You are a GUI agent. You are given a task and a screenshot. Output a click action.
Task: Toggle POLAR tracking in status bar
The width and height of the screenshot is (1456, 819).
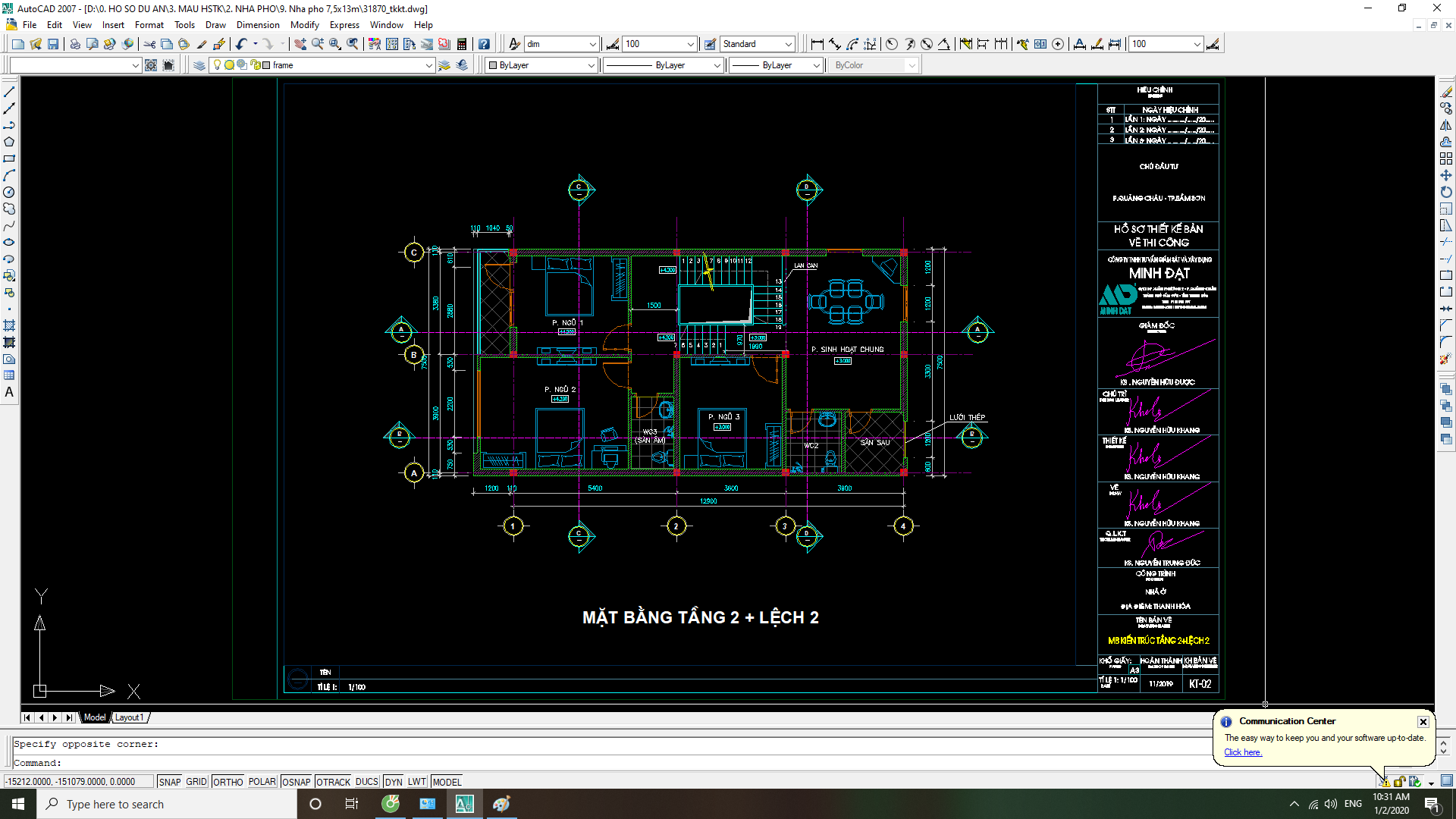(262, 782)
